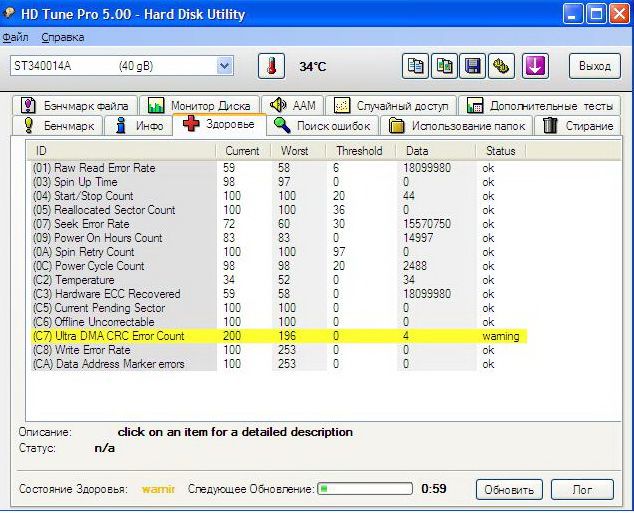
Task: Select the Seek Error Rate row
Action: (x=279, y=224)
